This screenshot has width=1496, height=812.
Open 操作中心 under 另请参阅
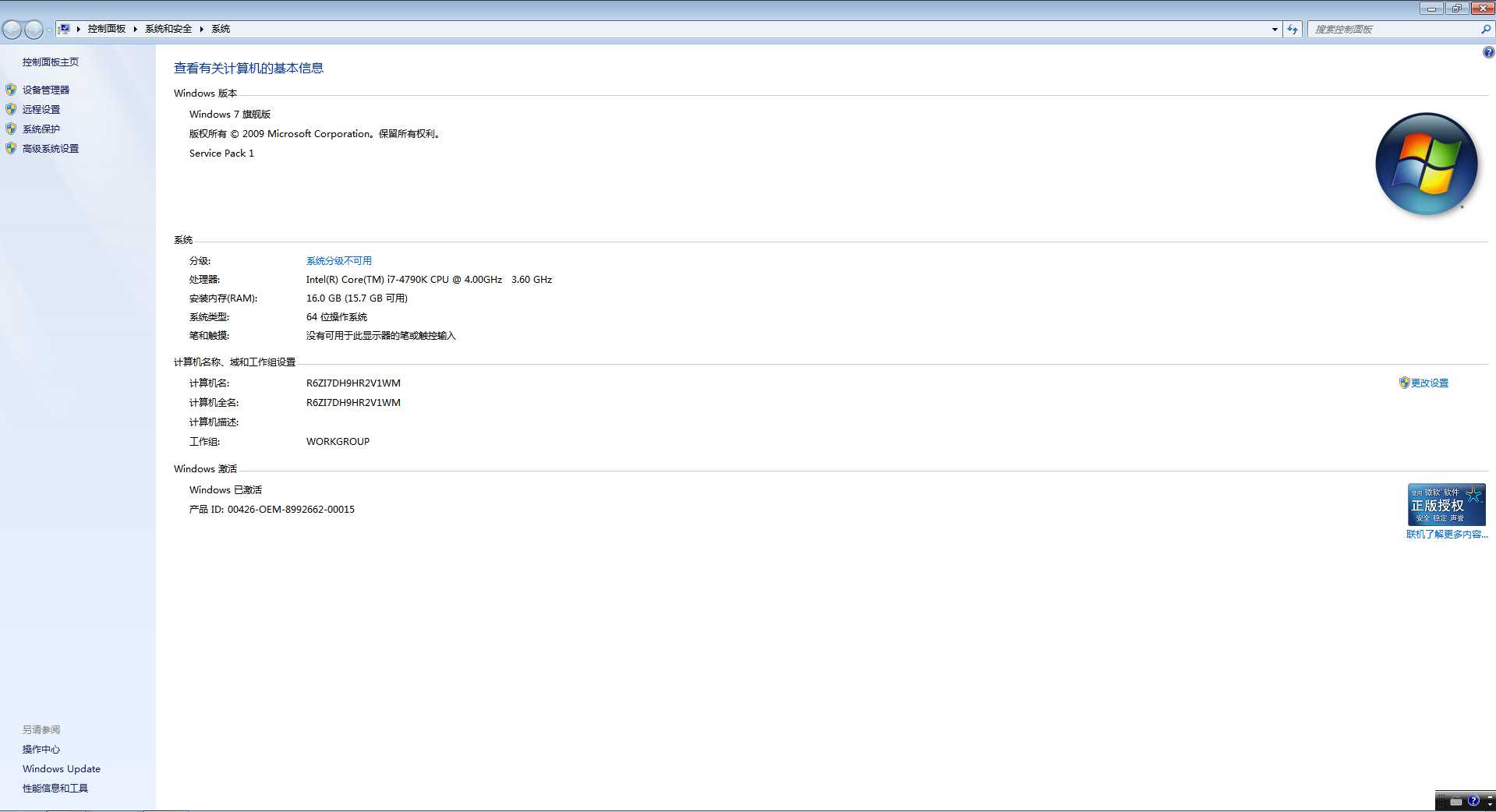point(41,750)
